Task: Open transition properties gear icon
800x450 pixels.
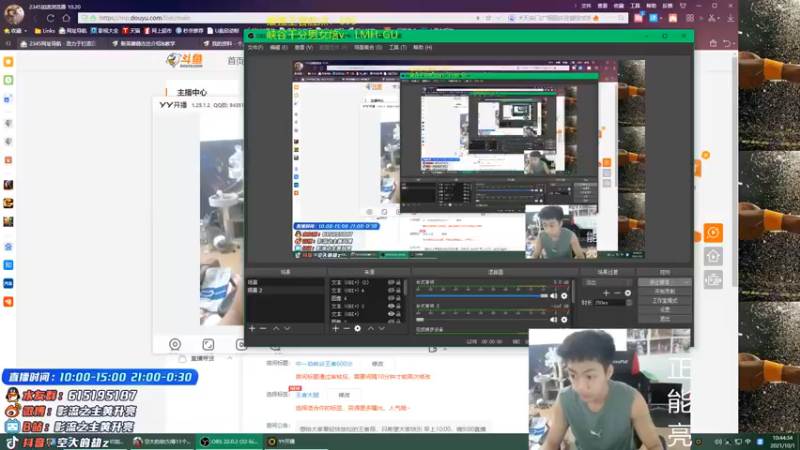Action: (628, 293)
